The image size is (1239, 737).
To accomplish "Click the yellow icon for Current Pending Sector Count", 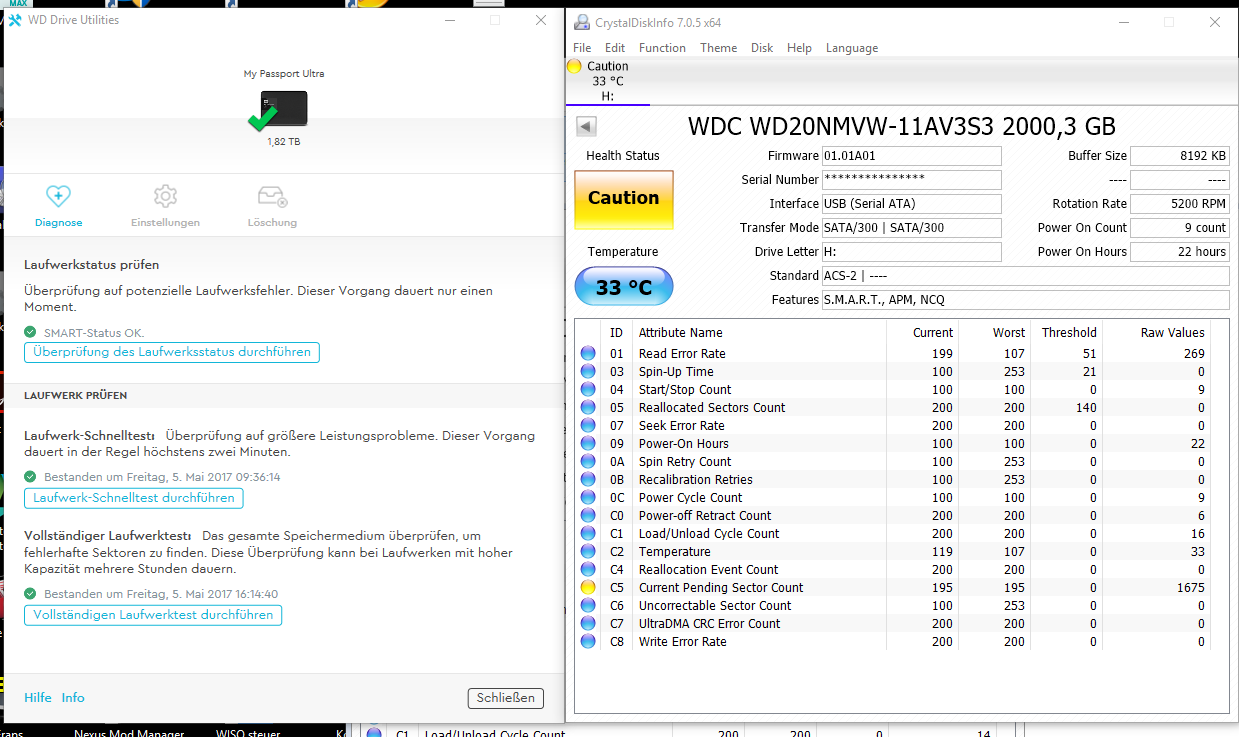I will (x=588, y=587).
